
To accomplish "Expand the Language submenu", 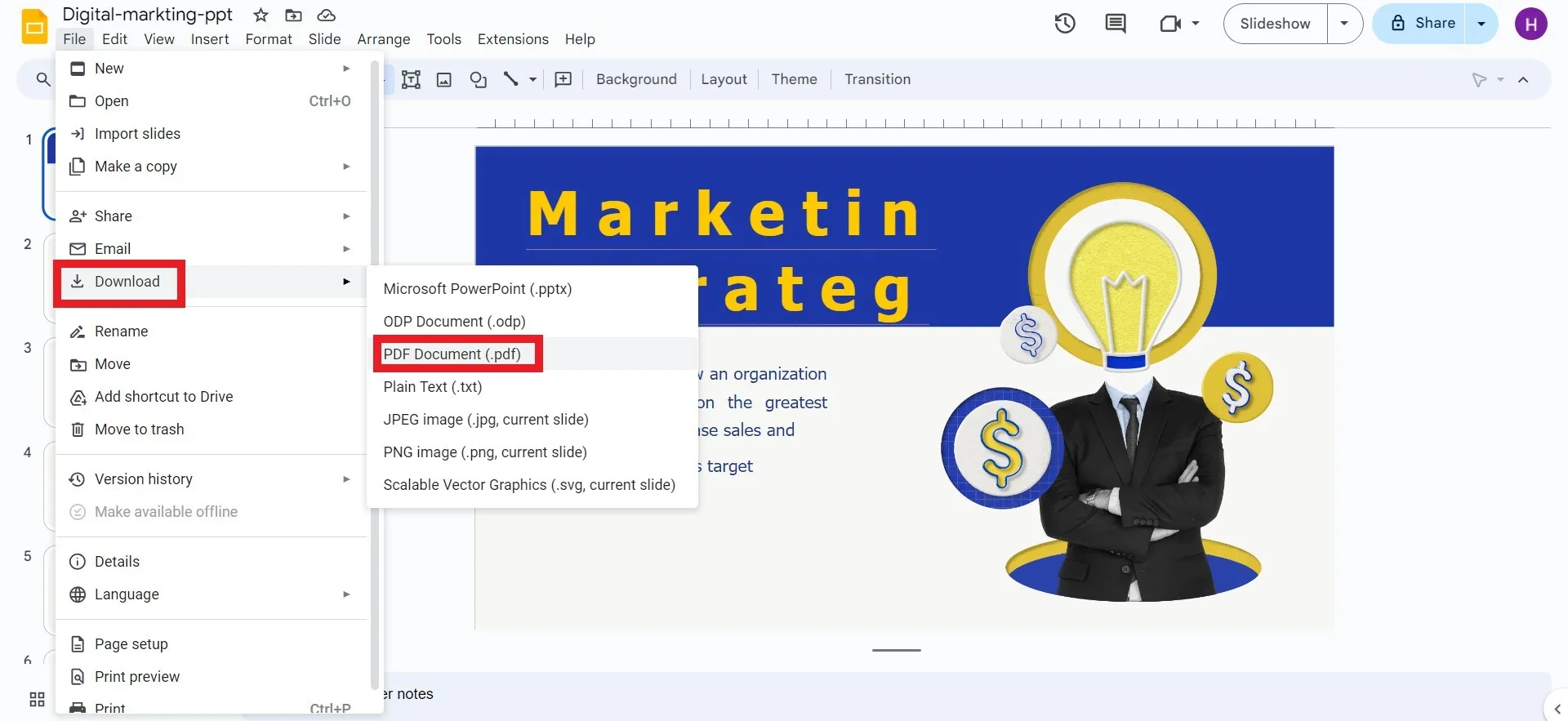I will tap(346, 594).
